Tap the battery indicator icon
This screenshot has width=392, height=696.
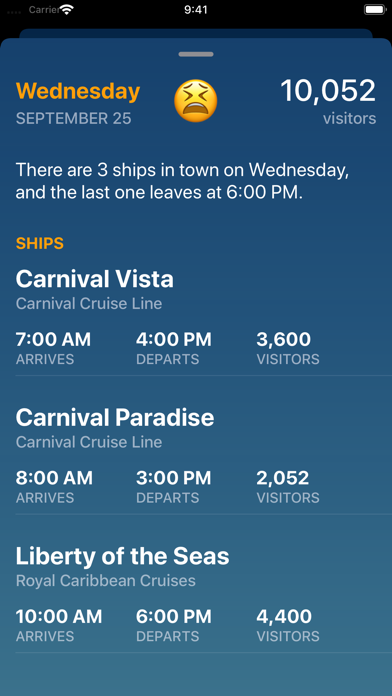(x=374, y=10)
